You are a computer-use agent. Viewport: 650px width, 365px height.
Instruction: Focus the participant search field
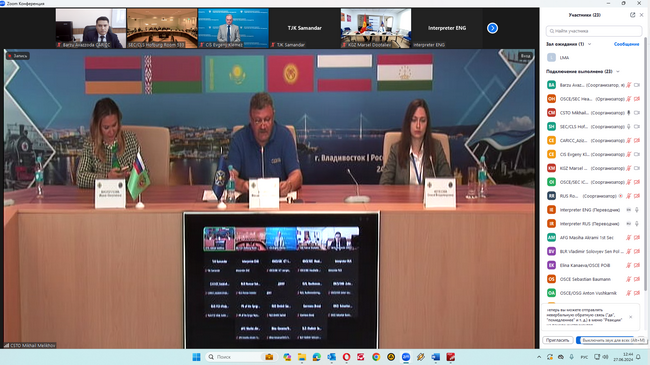[x=594, y=31]
